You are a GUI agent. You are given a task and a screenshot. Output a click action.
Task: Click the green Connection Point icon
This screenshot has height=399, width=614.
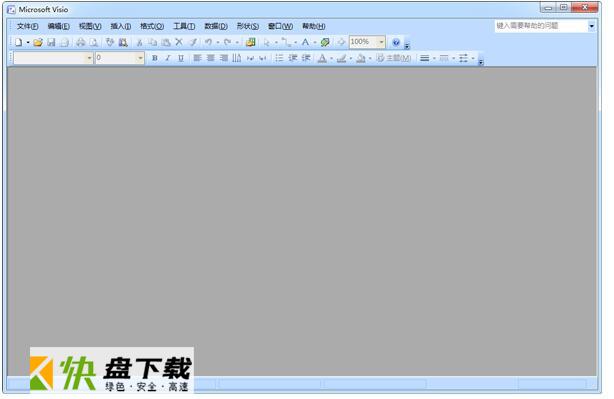click(x=325, y=42)
